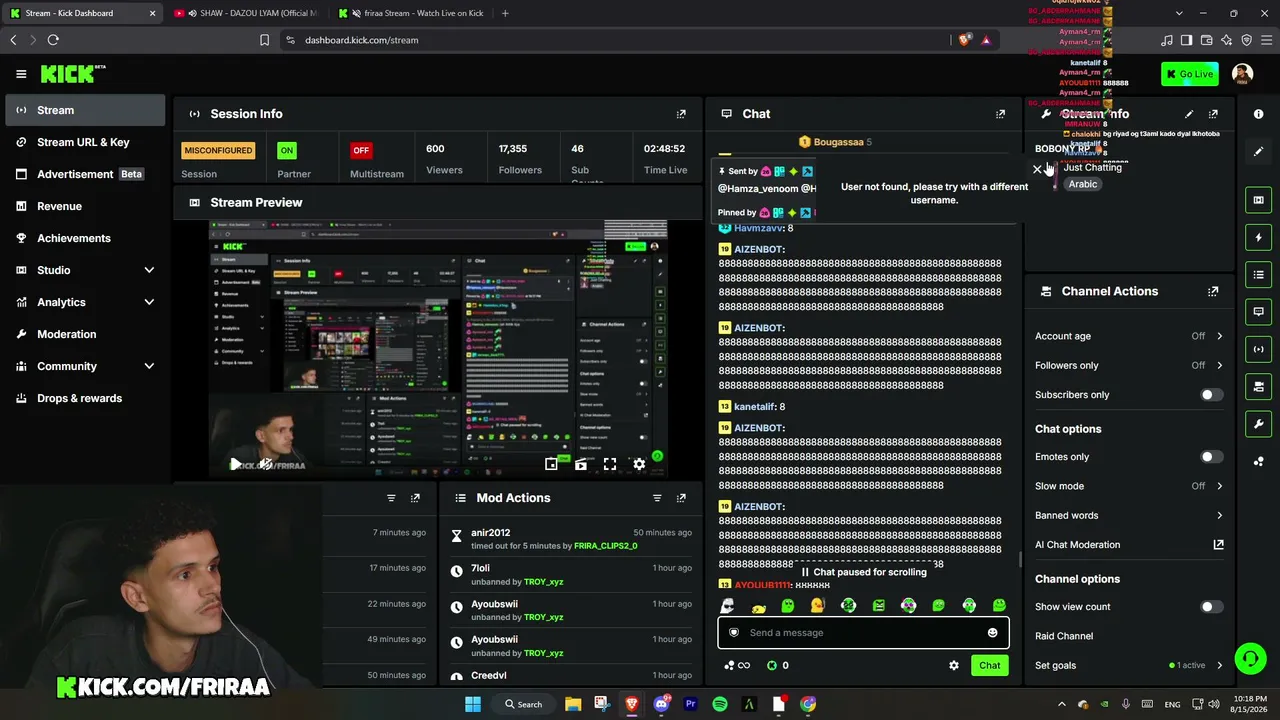Open Stream URL & Key page
Image resolution: width=1280 pixels, height=720 pixels.
tap(85, 142)
